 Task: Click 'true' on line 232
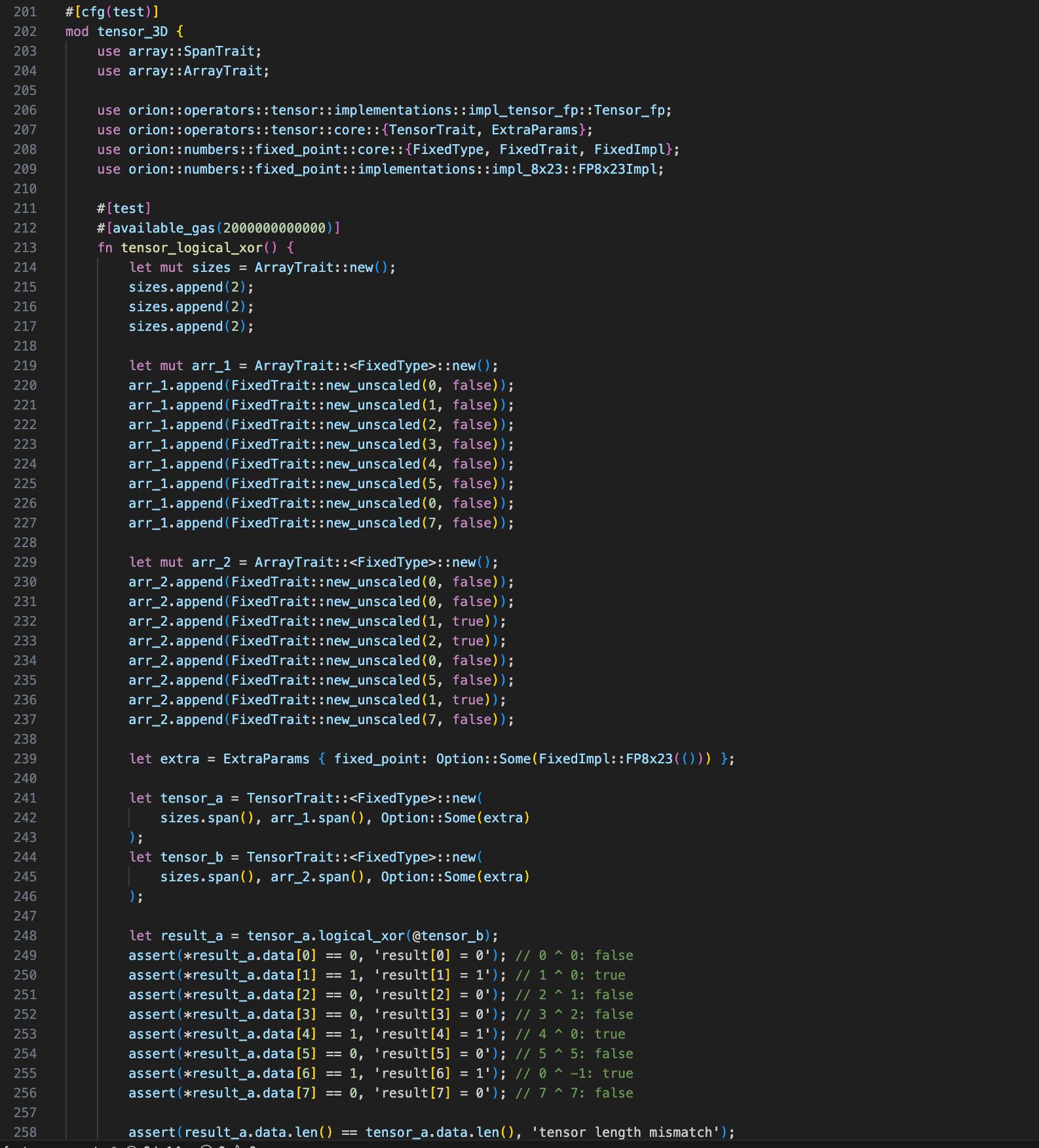pos(468,621)
